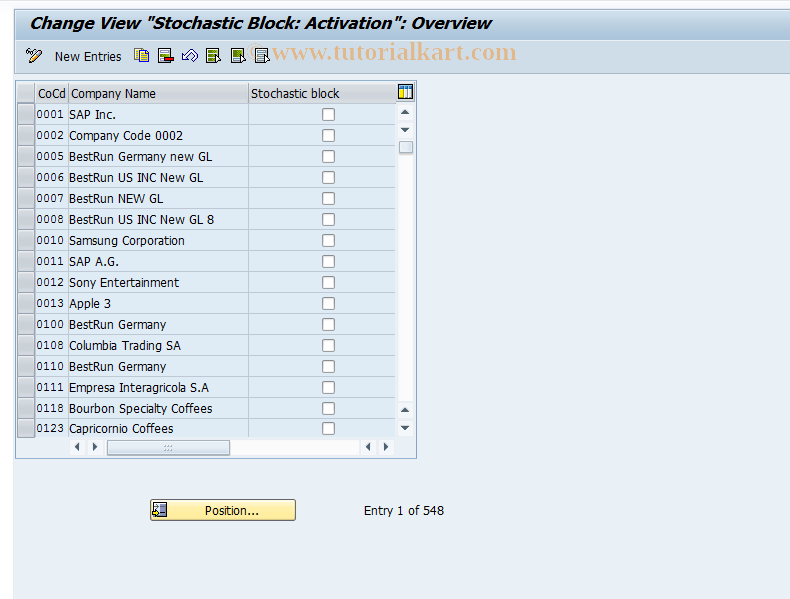Click the cell 'Sony Entertainment'
790x599 pixels.
click(x=158, y=283)
